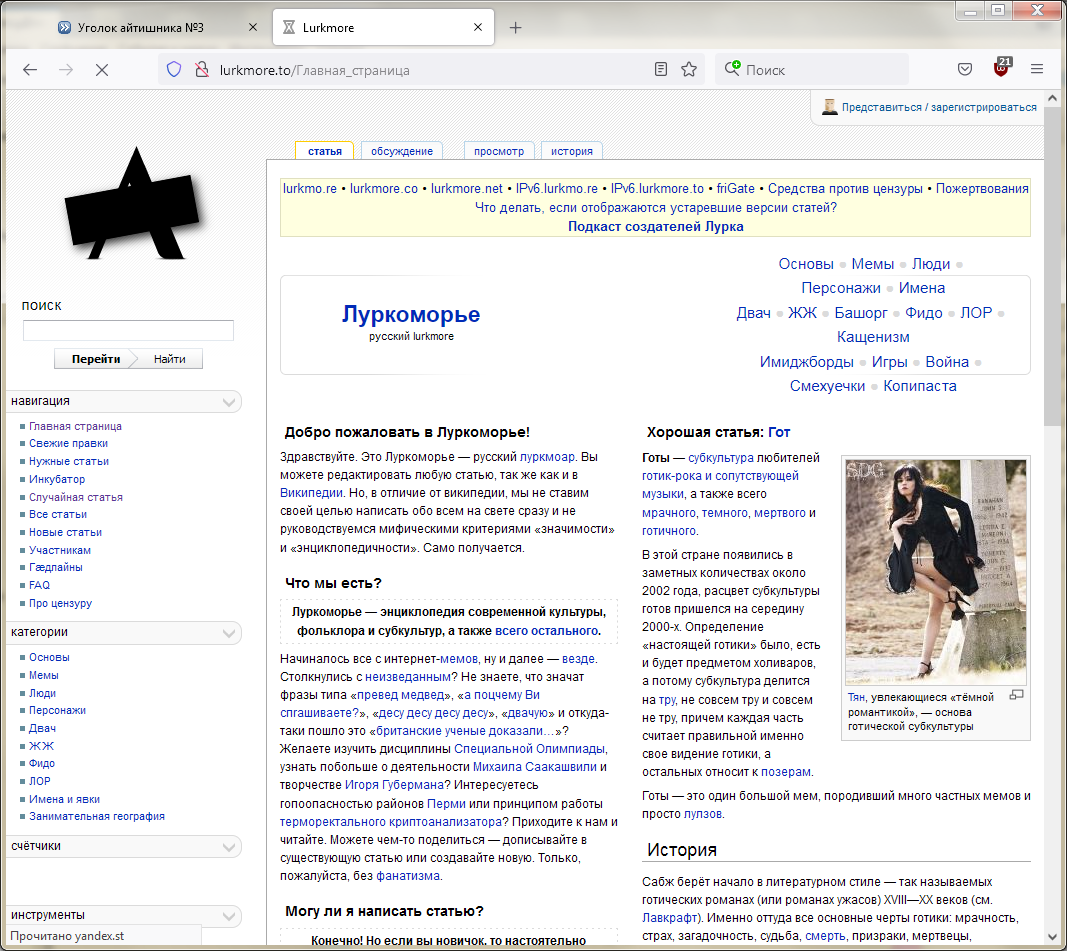Screen dimensions: 1067x951
Task: Follow the friGate link
Action: pyautogui.click(x=736, y=188)
